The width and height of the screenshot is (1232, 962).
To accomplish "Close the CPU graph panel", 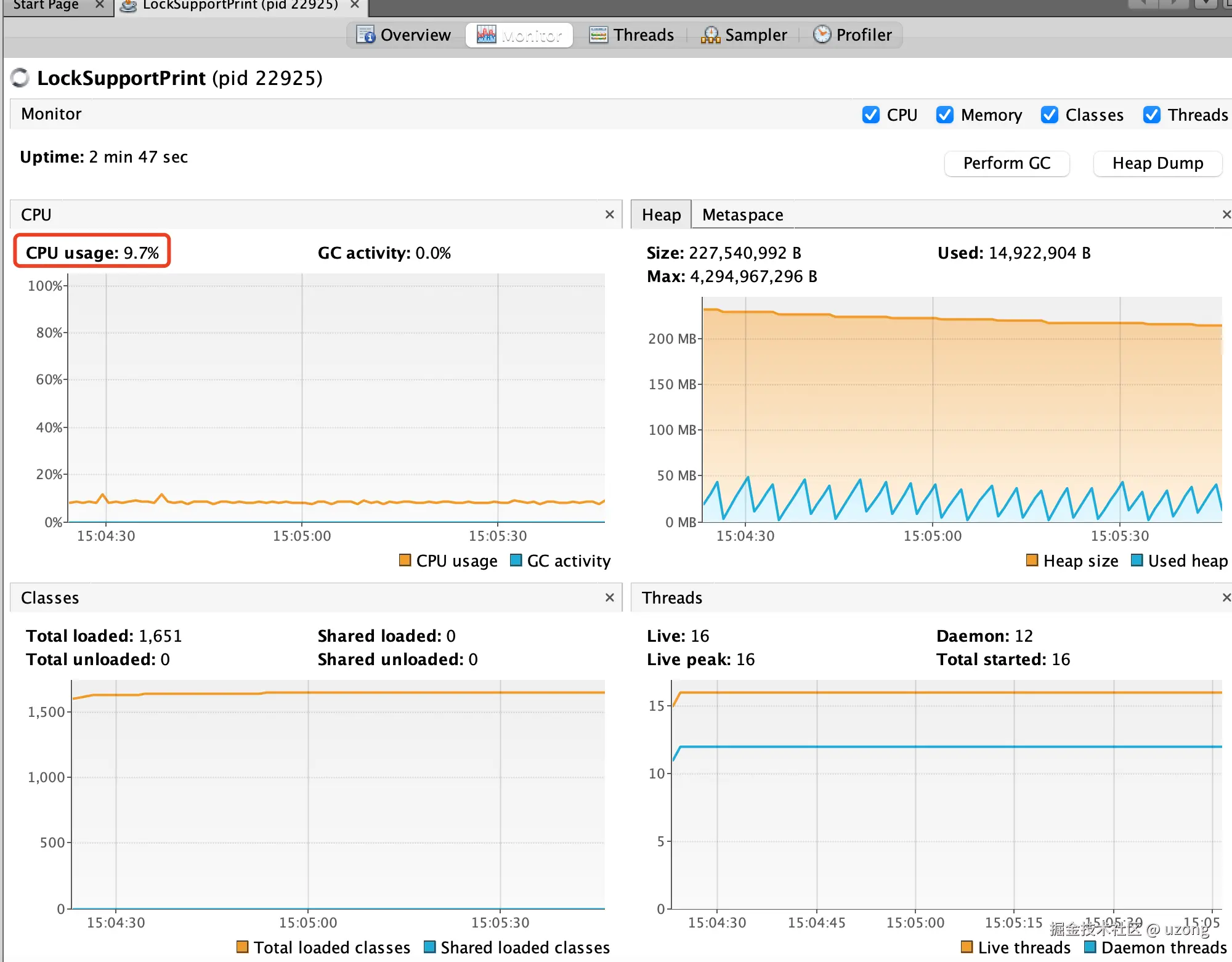I will coord(610,214).
